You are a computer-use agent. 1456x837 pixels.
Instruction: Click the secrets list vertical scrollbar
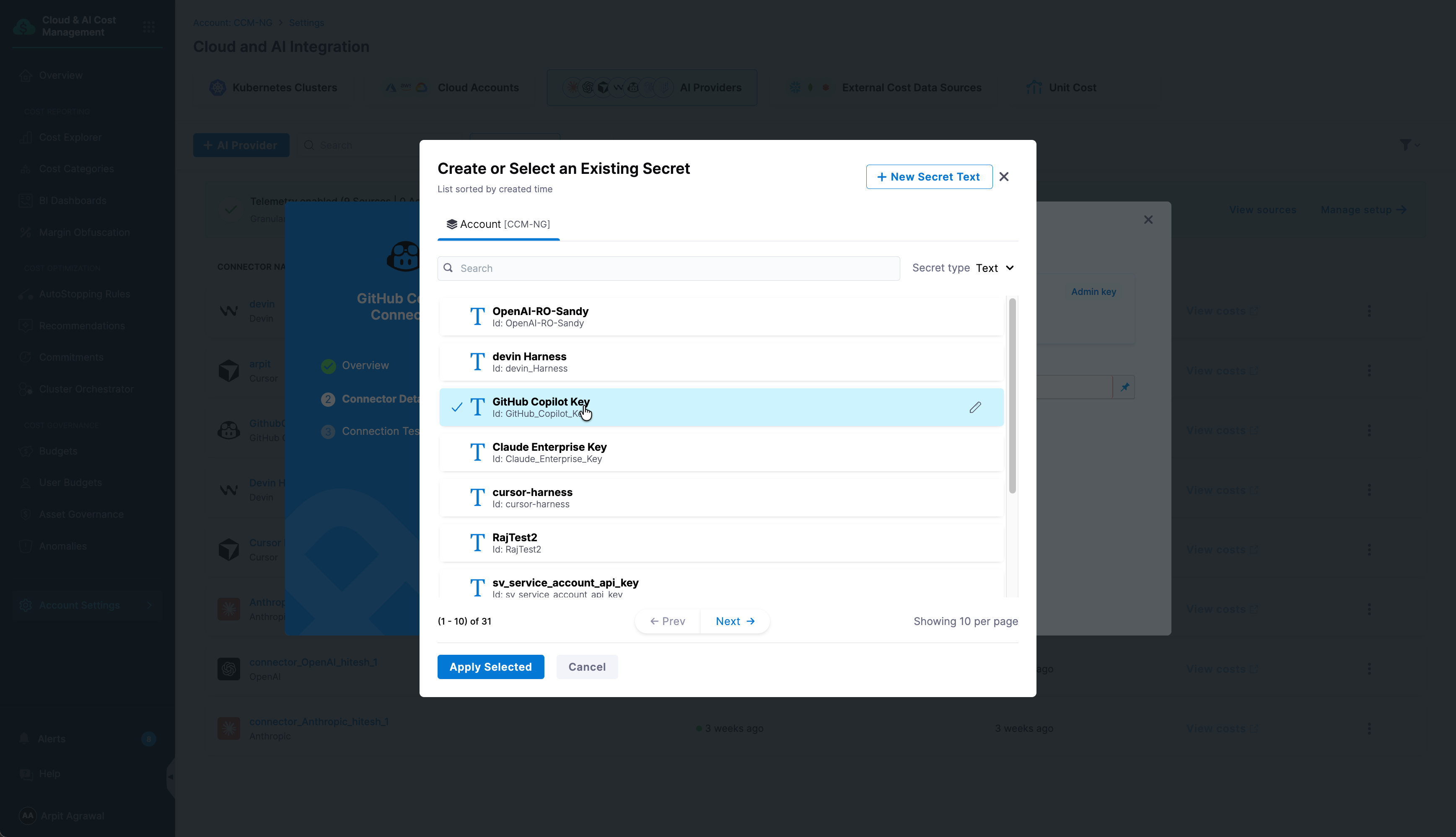click(x=1012, y=395)
